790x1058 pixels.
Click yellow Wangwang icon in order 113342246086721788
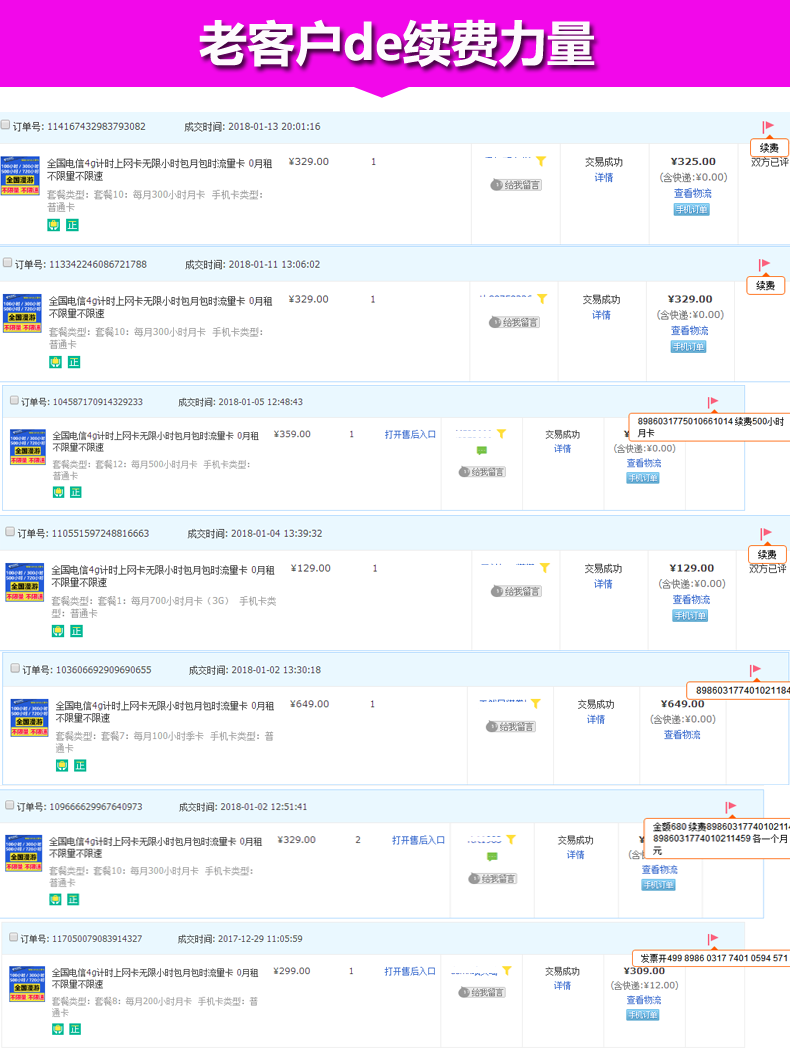(542, 299)
